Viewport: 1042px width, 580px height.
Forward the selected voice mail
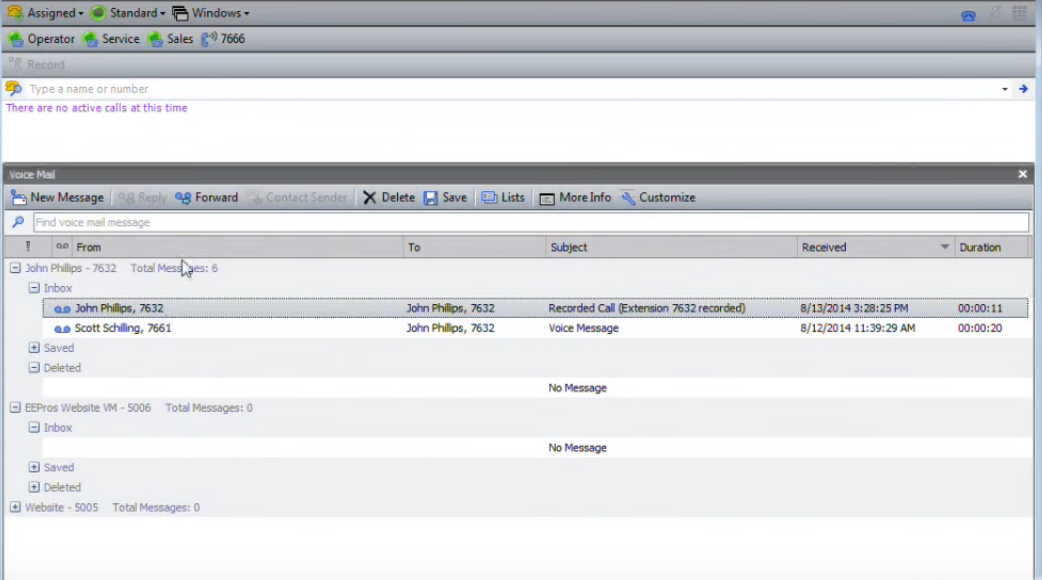[206, 197]
